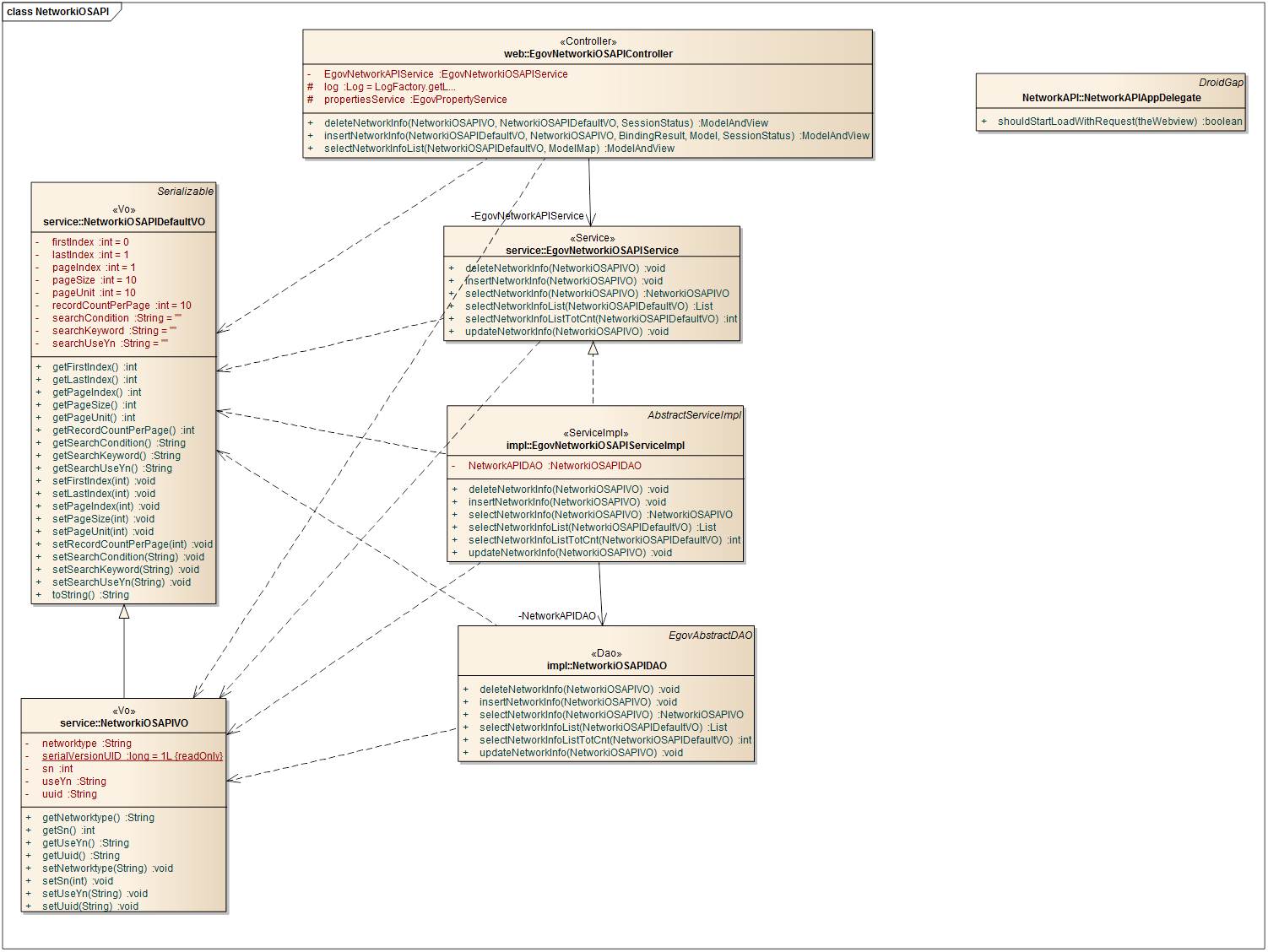Viewport: 1268px width, 952px height.
Task: Click selectNetworkInfoList operation in the Controller class
Action: tap(498, 149)
